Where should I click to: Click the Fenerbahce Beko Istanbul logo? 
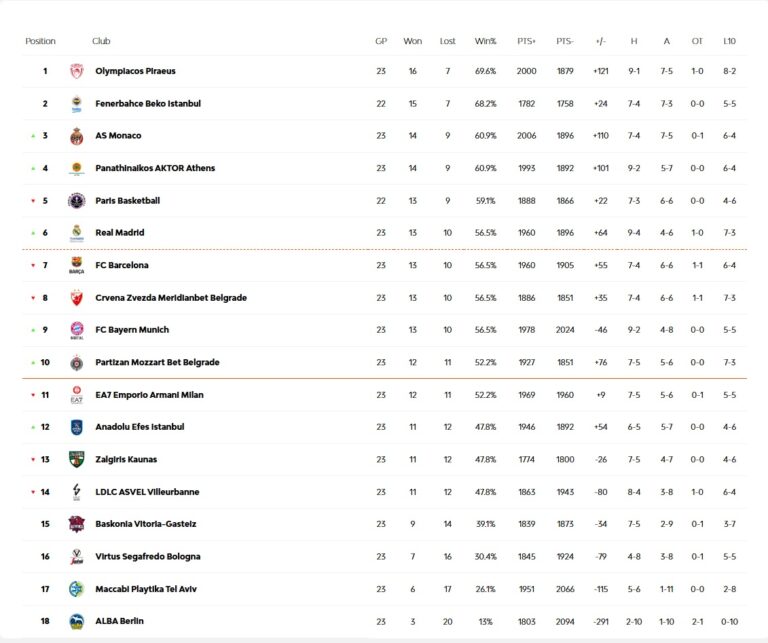[x=77, y=104]
